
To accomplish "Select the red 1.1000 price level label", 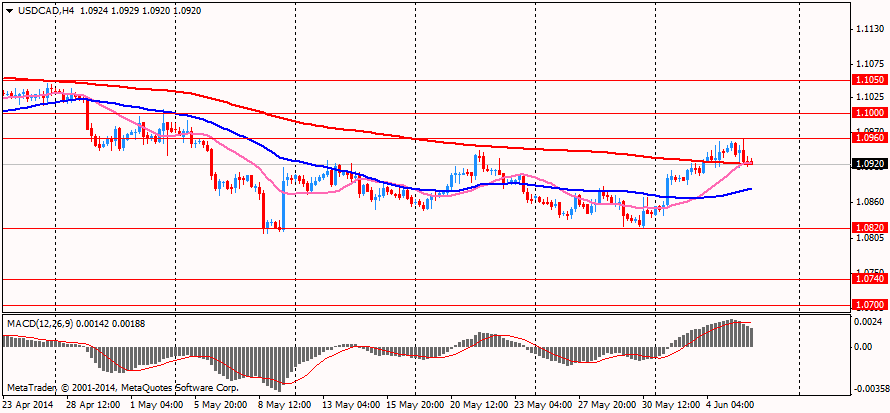I will coord(869,113).
